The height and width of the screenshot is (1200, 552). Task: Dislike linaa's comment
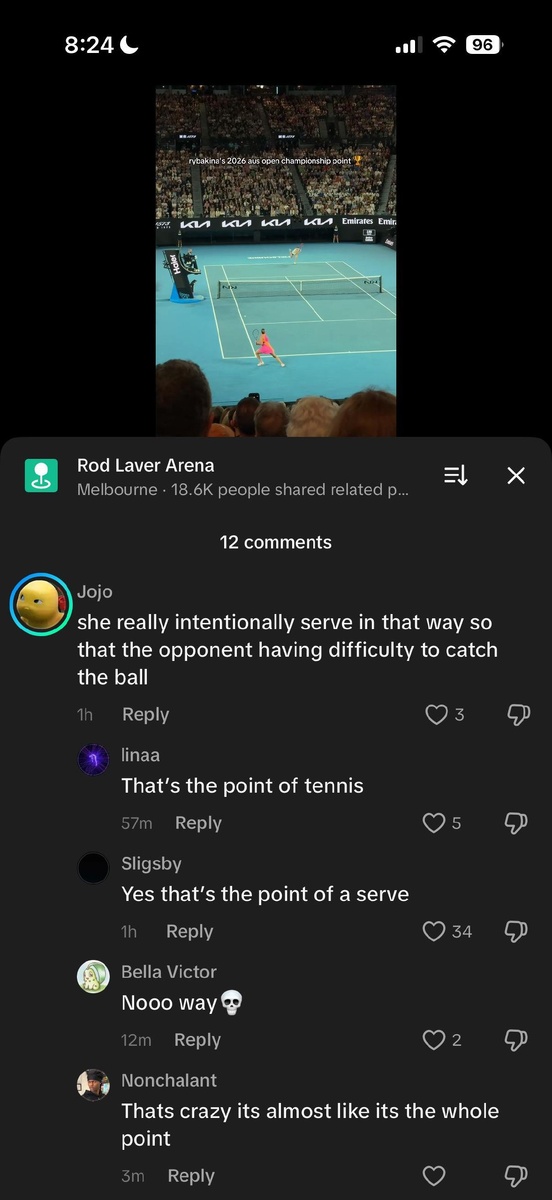tap(517, 823)
